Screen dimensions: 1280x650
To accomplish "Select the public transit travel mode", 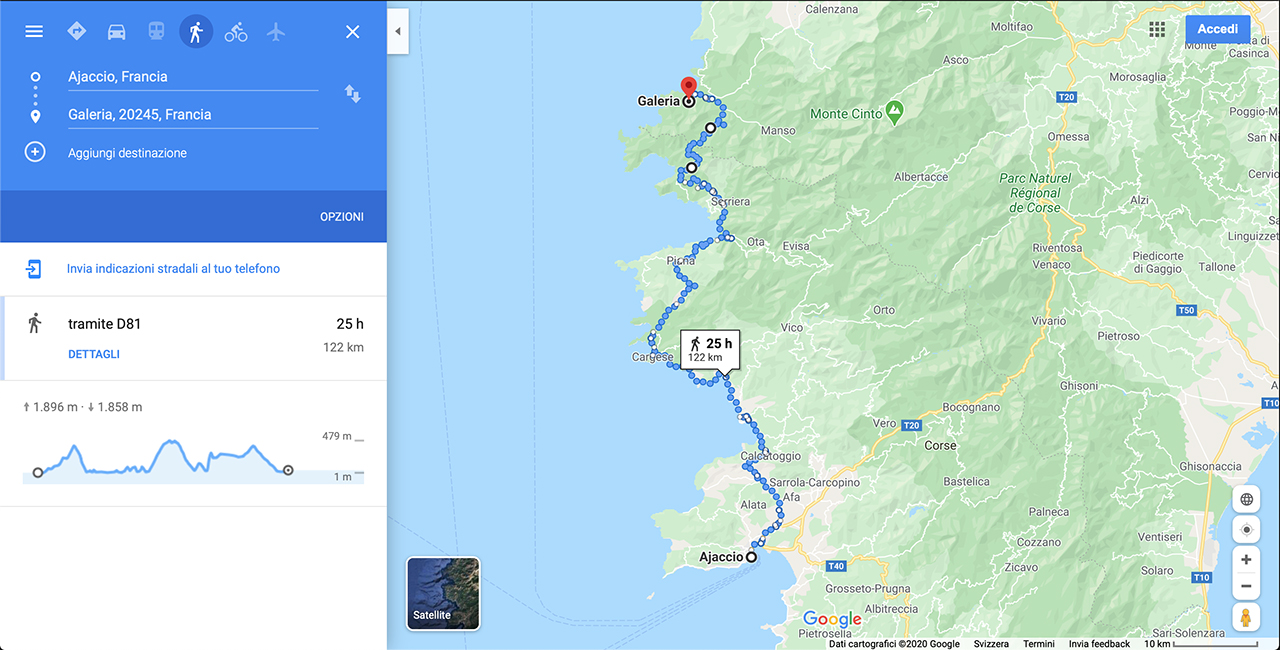I will coord(156,31).
